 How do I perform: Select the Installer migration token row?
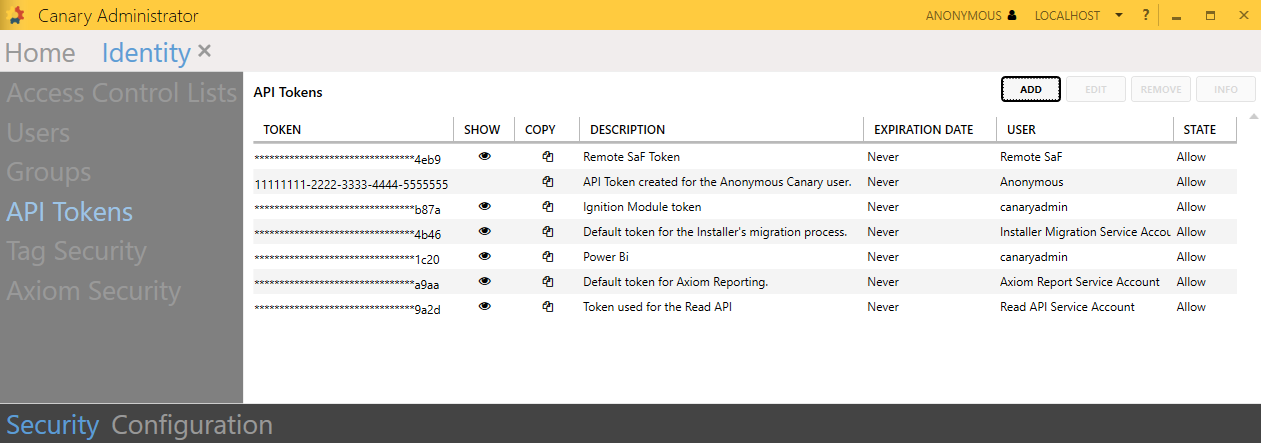pyautogui.click(x=715, y=232)
